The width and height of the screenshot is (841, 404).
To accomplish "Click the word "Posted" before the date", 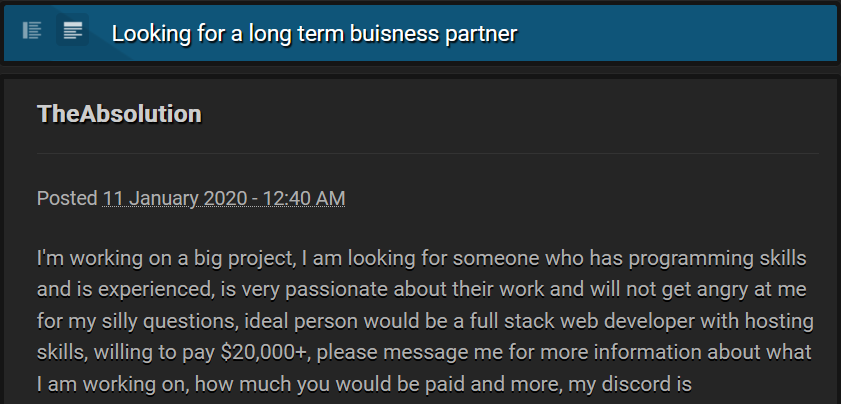I will tap(67, 199).
